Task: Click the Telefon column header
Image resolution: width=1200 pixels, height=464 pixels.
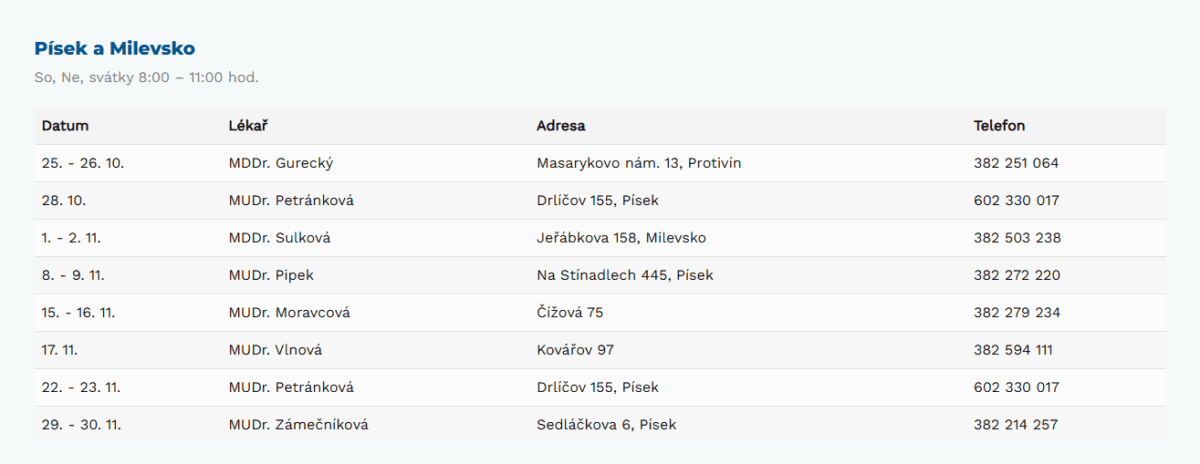Action: point(999,126)
